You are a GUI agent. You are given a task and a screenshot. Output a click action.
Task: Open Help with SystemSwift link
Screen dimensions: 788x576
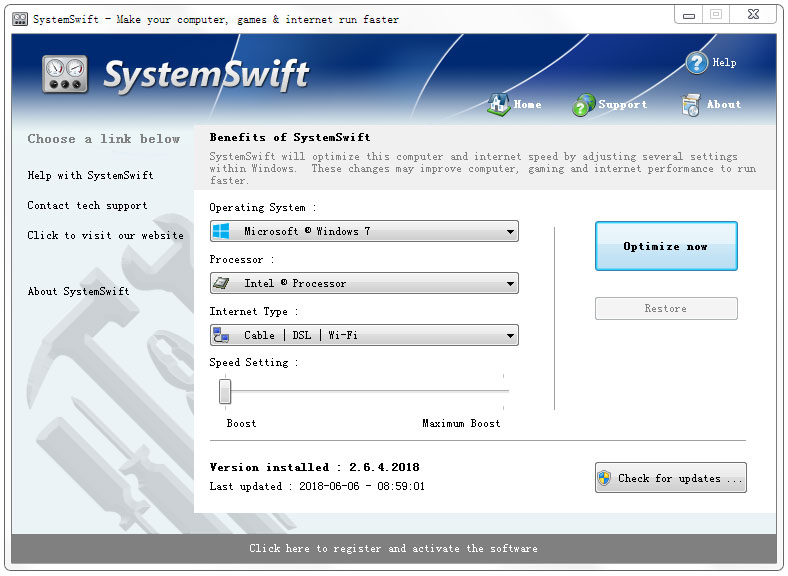(90, 175)
